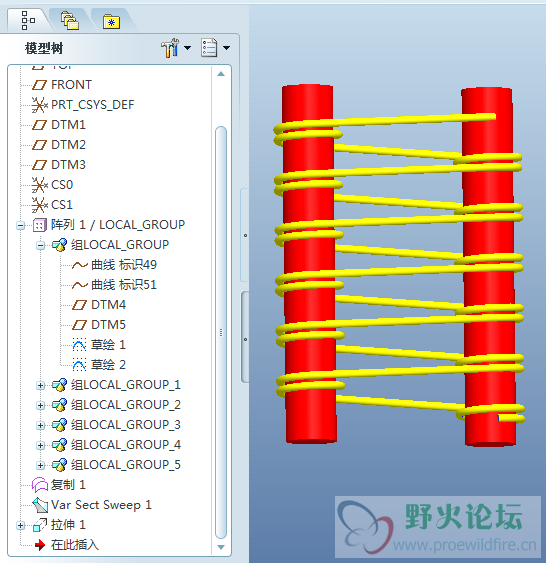Collapse the 组LOCAL_GROUP node
The width and height of the screenshot is (546, 563).
41,246
